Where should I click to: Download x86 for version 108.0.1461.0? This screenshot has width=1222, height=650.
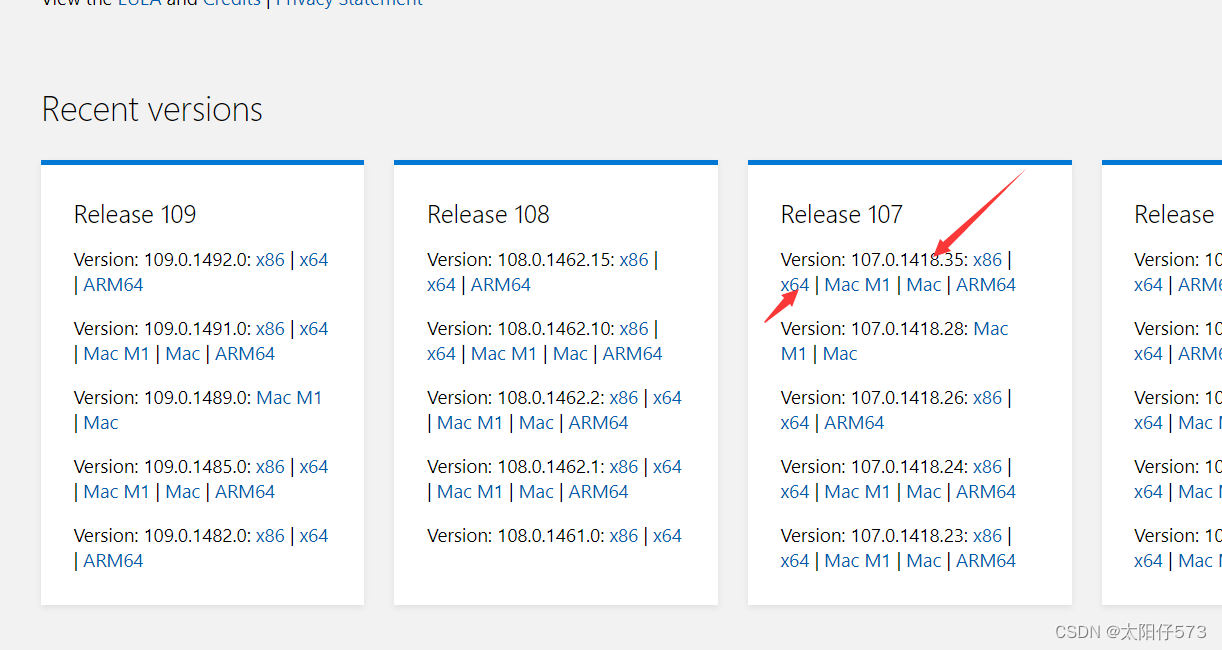(x=624, y=536)
